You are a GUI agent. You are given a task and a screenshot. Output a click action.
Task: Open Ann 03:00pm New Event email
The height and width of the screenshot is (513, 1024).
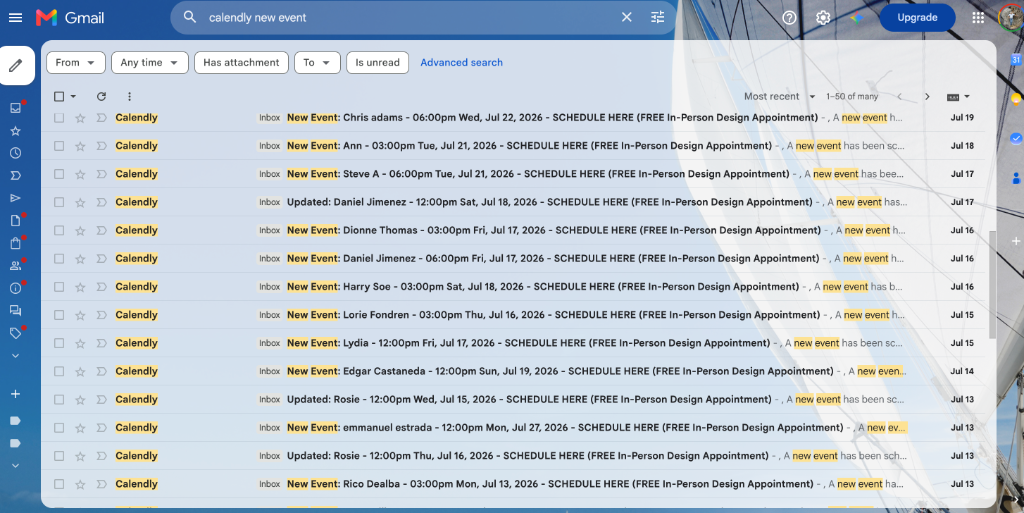513,146
